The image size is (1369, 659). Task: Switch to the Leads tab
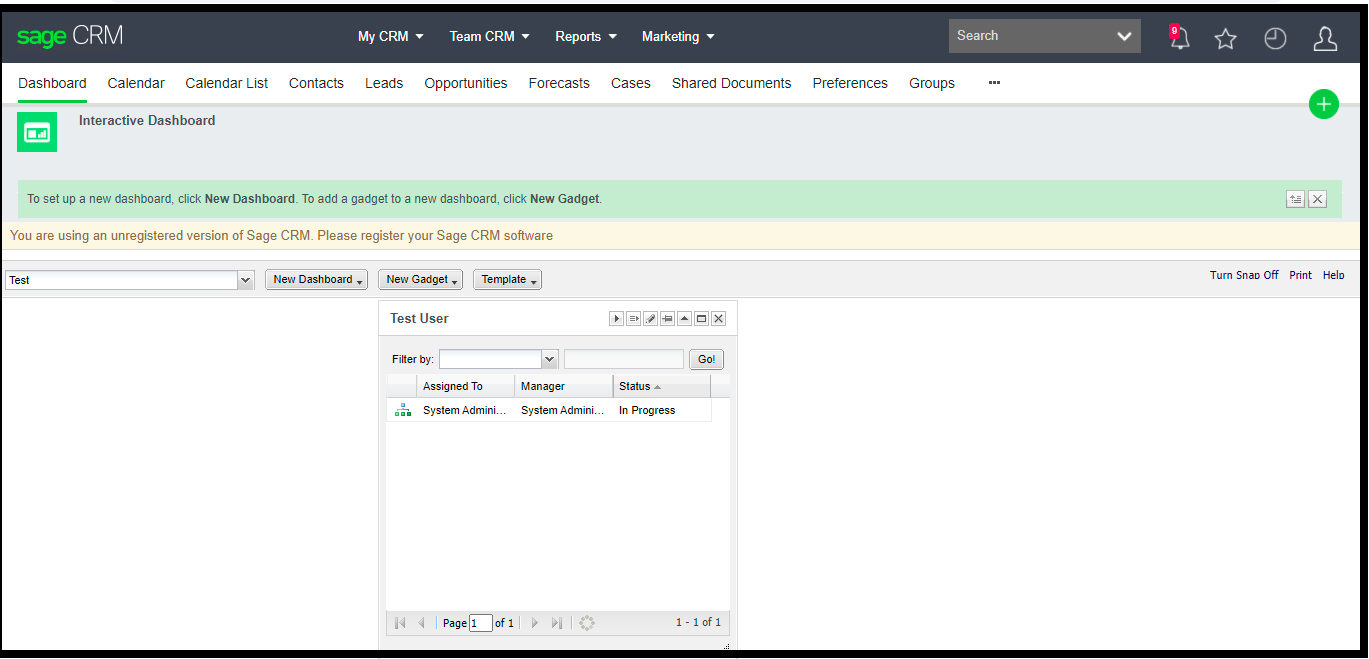(x=384, y=83)
